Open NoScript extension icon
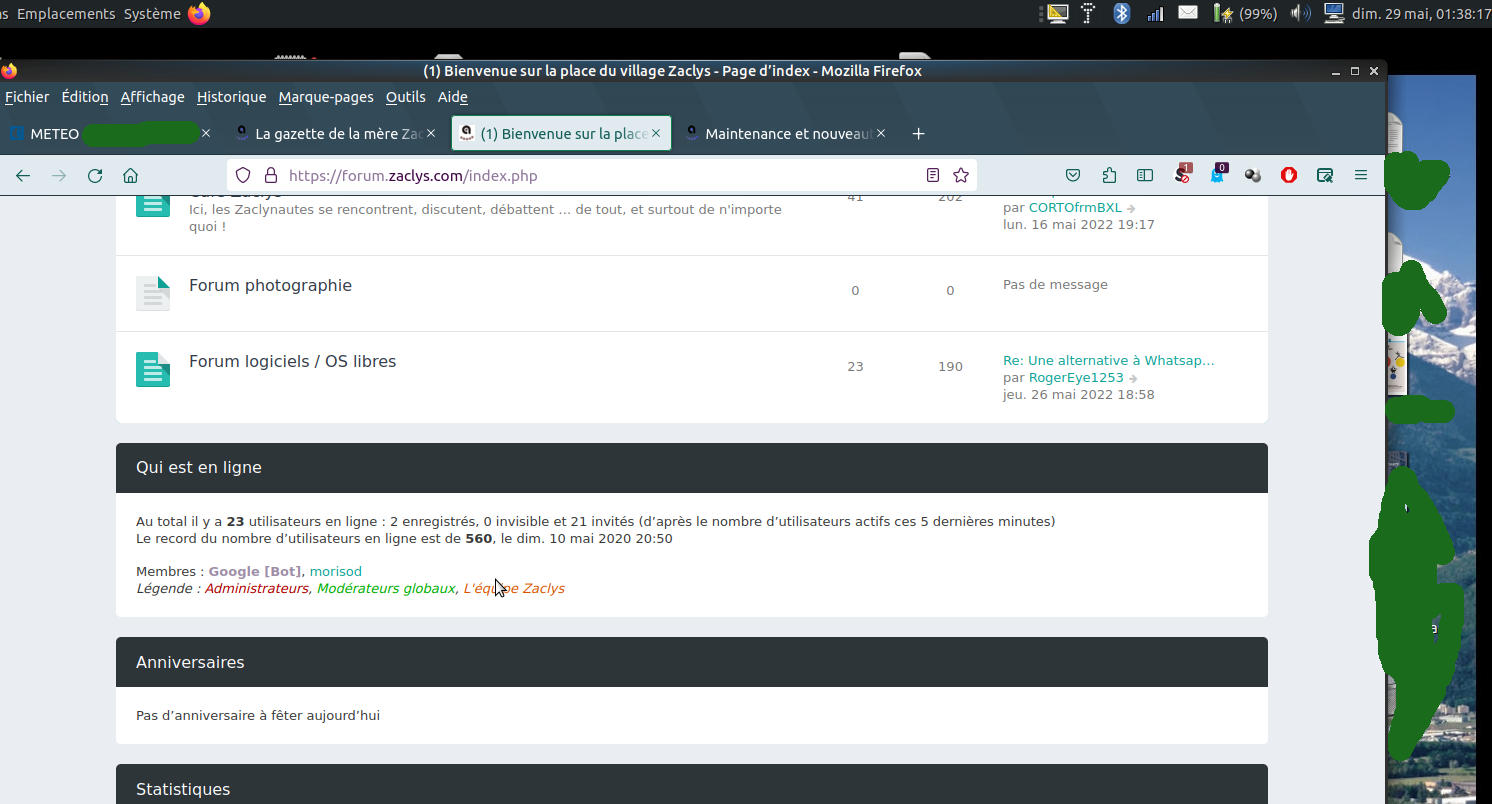 pos(1182,175)
